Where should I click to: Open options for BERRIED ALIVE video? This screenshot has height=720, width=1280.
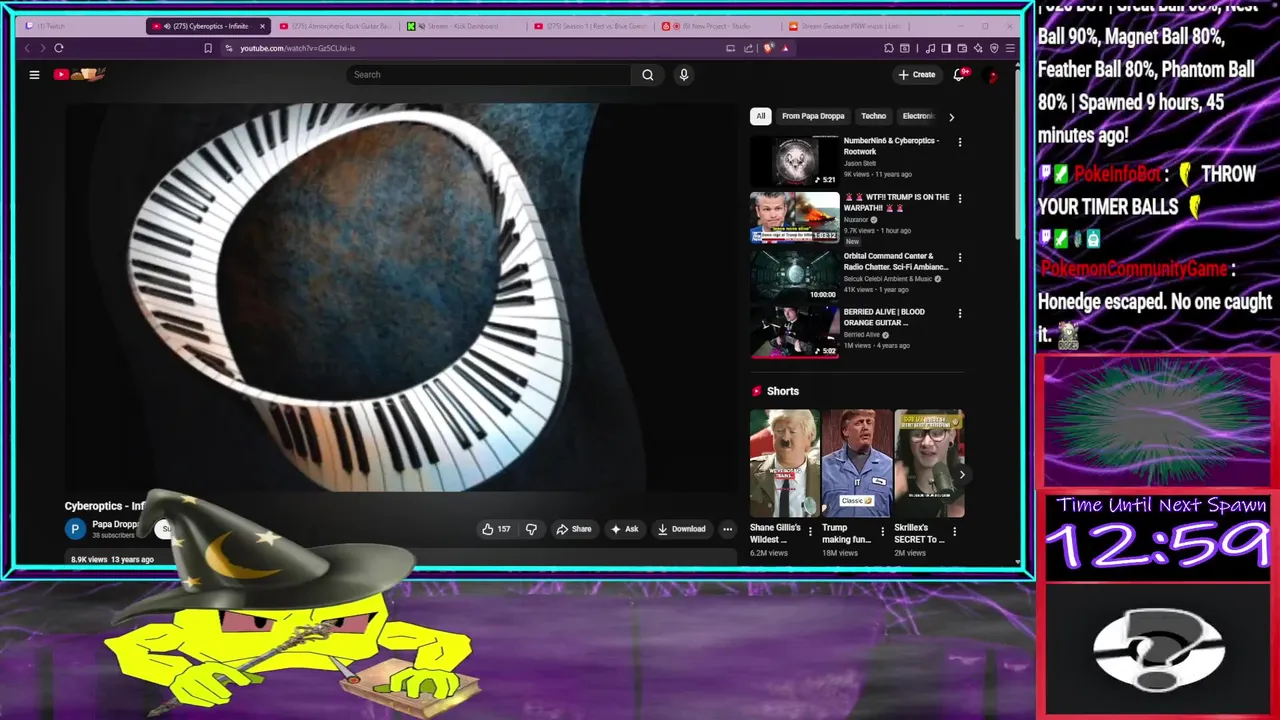click(x=960, y=313)
